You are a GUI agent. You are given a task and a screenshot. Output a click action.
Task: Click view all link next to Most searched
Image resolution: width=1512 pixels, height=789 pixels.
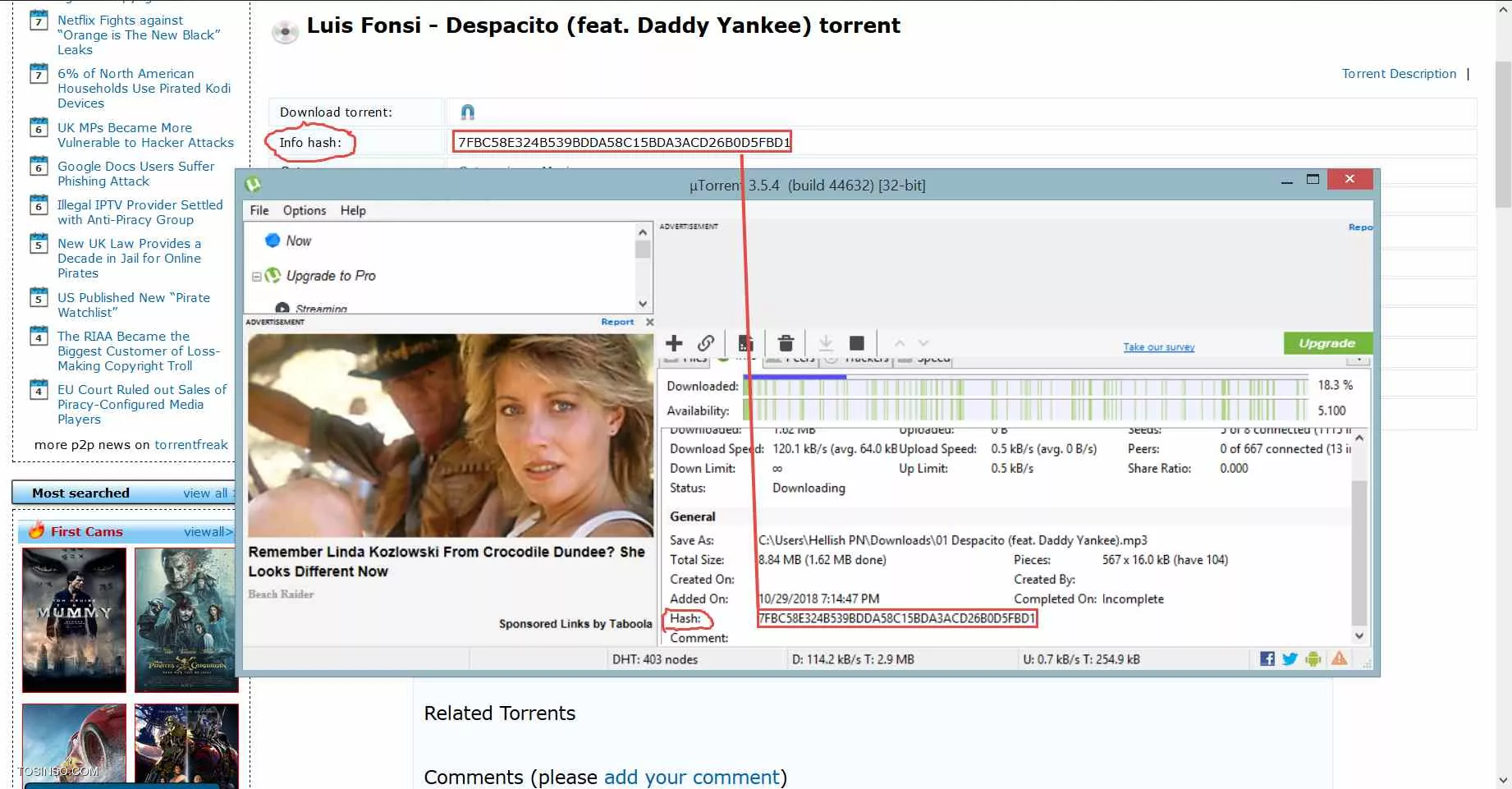click(x=205, y=493)
